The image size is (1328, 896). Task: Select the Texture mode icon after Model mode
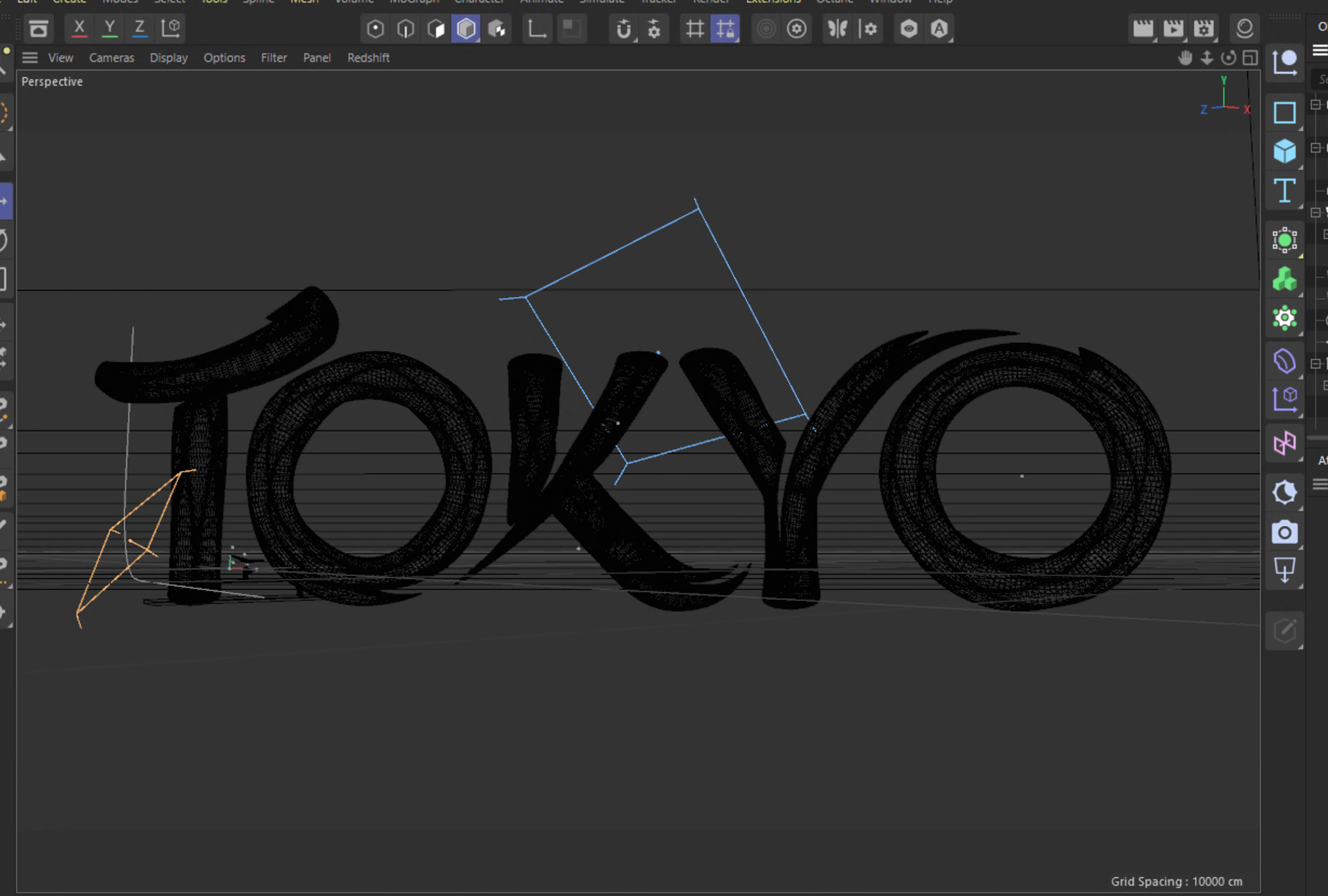coord(497,28)
